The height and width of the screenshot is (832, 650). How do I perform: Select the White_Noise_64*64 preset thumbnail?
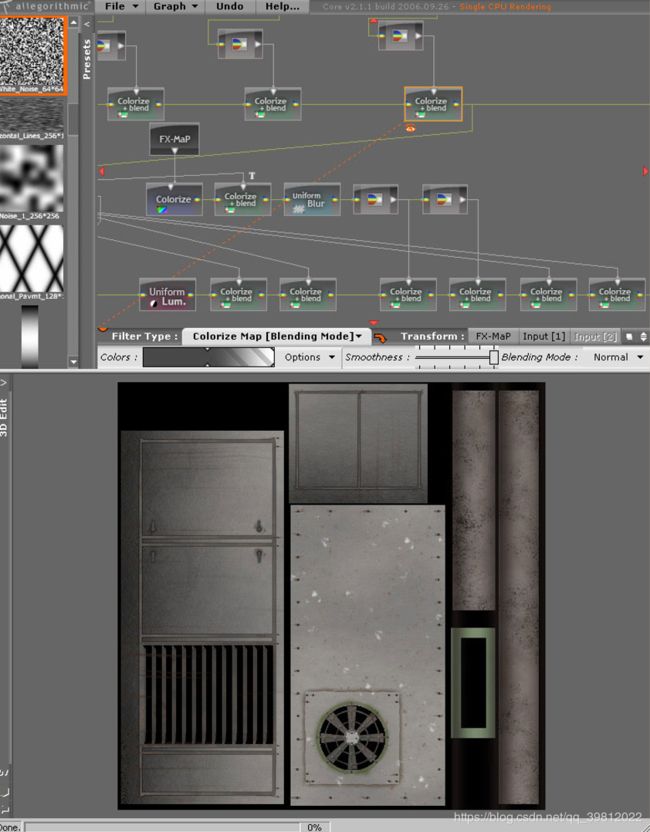pyautogui.click(x=32, y=55)
